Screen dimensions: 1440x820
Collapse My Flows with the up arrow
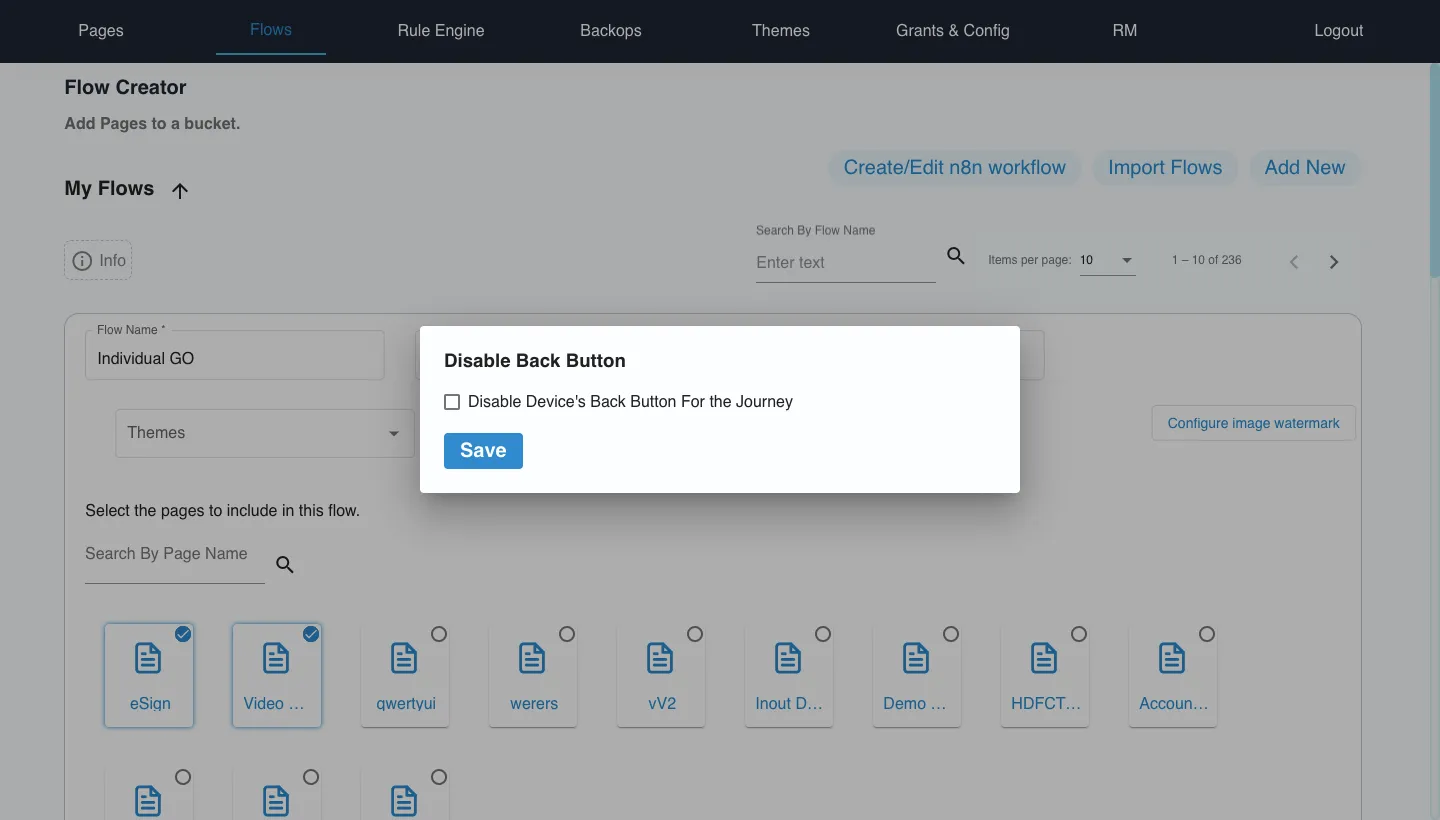[180, 191]
